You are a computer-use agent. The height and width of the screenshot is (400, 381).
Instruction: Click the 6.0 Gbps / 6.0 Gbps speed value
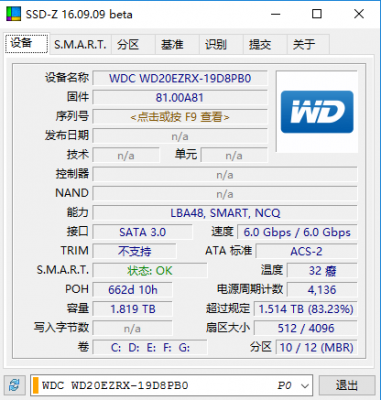point(297,232)
